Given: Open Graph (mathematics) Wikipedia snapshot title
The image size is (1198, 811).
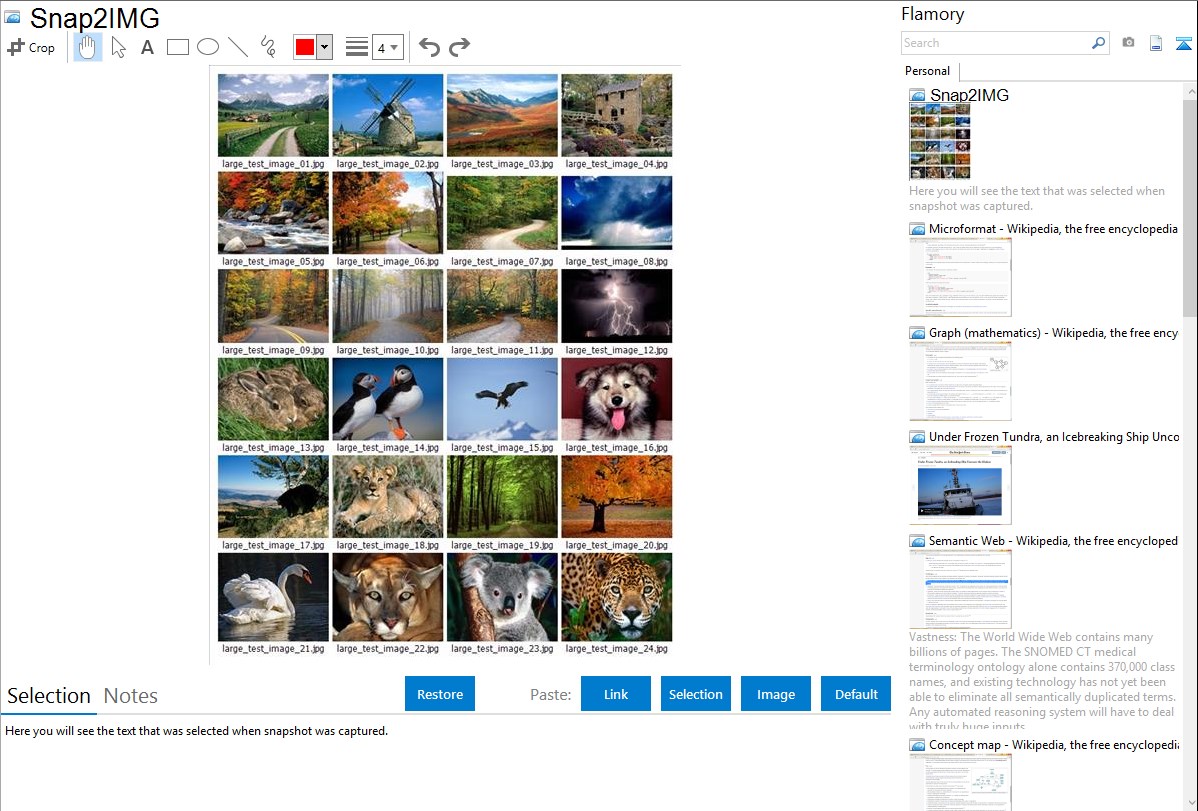Looking at the screenshot, I should (1053, 333).
